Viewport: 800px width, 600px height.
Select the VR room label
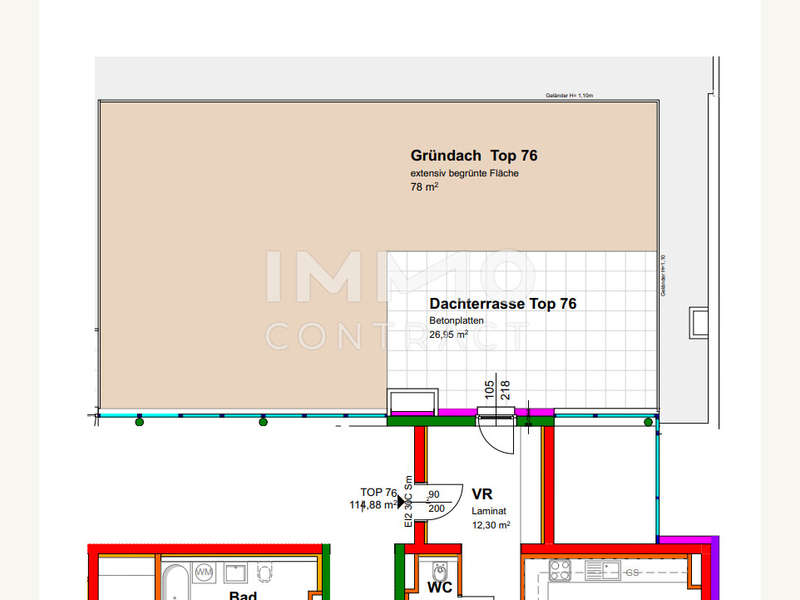point(482,494)
